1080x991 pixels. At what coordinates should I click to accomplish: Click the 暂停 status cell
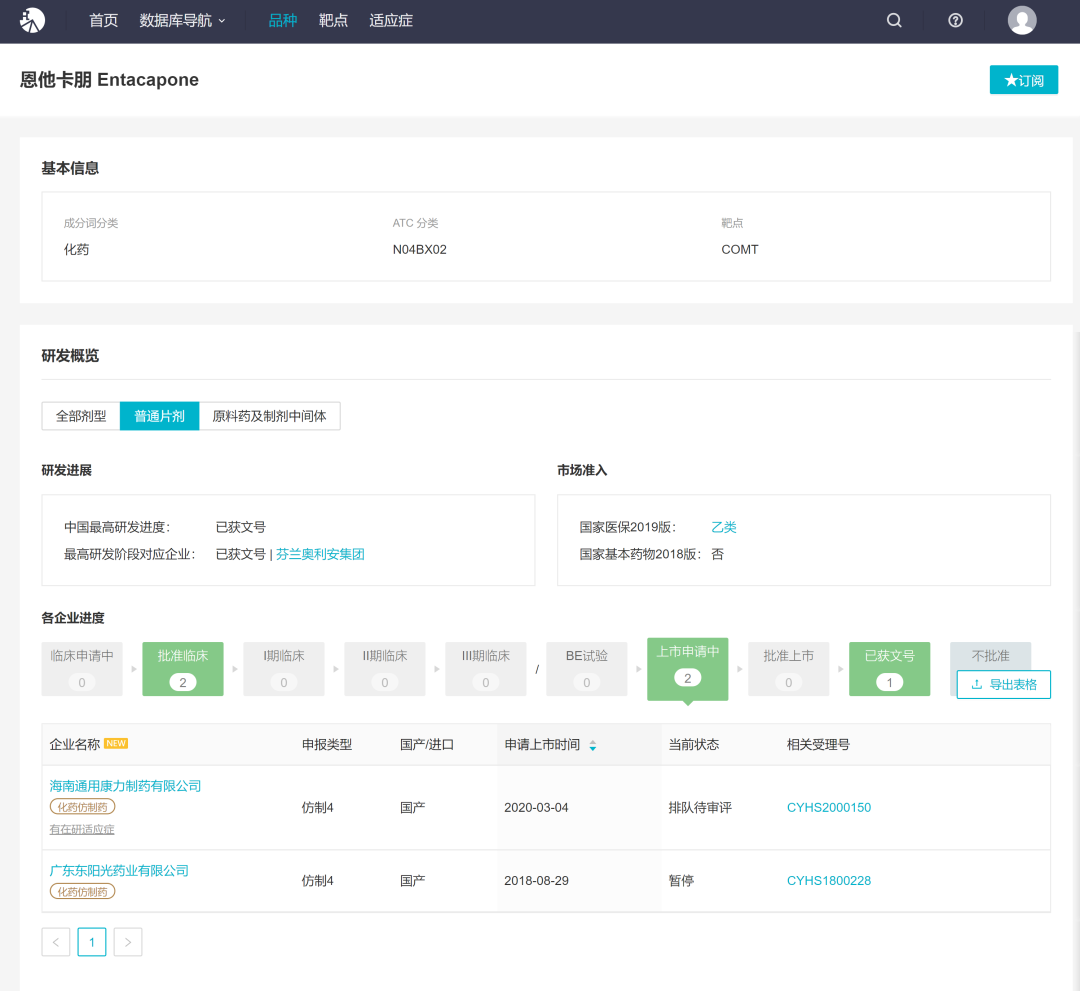click(x=681, y=881)
